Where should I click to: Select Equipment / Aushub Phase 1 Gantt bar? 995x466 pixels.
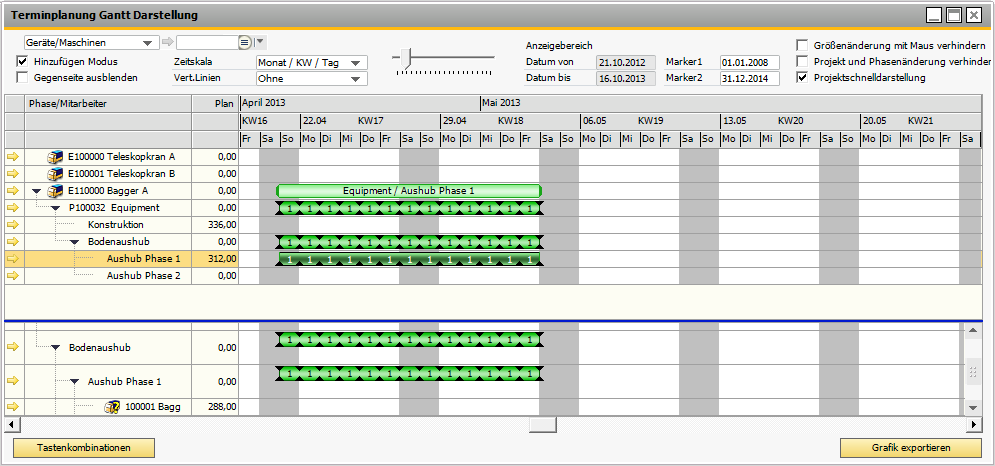[x=409, y=190]
